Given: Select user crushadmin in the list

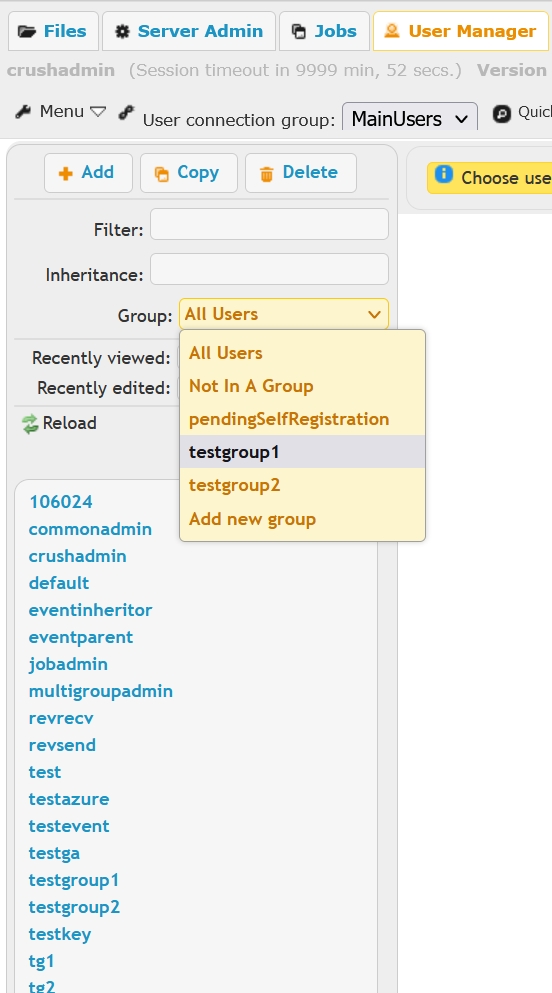Looking at the screenshot, I should tap(77, 556).
